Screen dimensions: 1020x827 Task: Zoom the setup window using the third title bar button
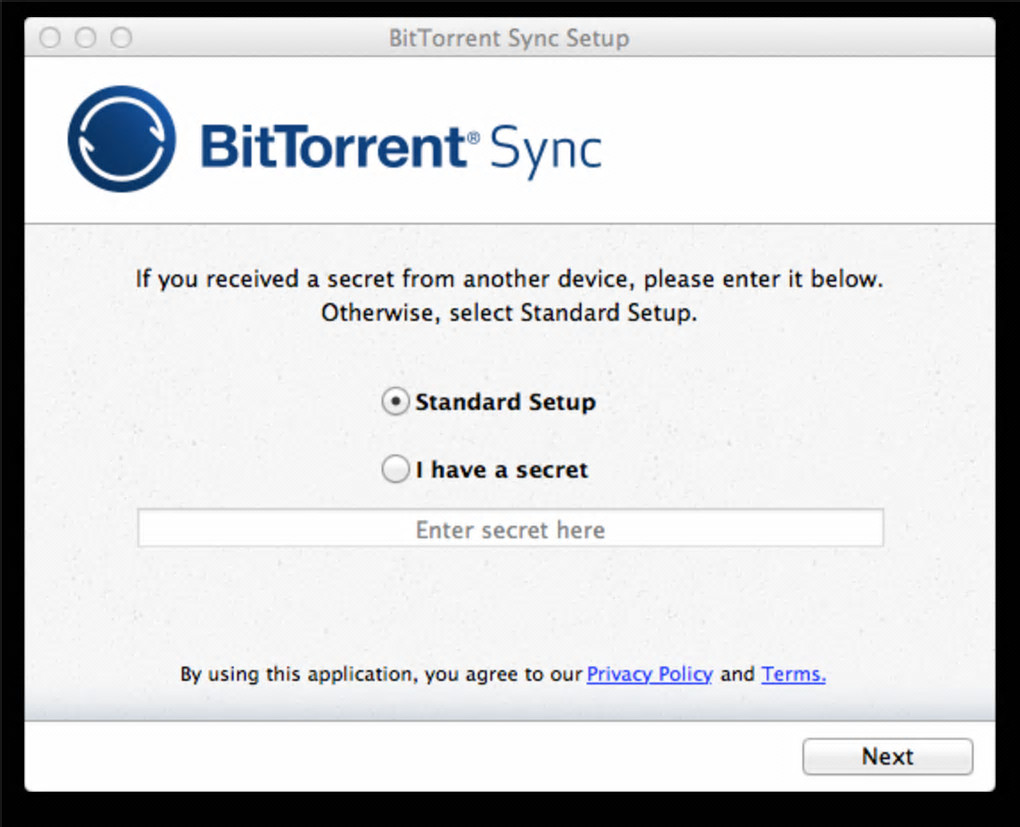click(121, 39)
